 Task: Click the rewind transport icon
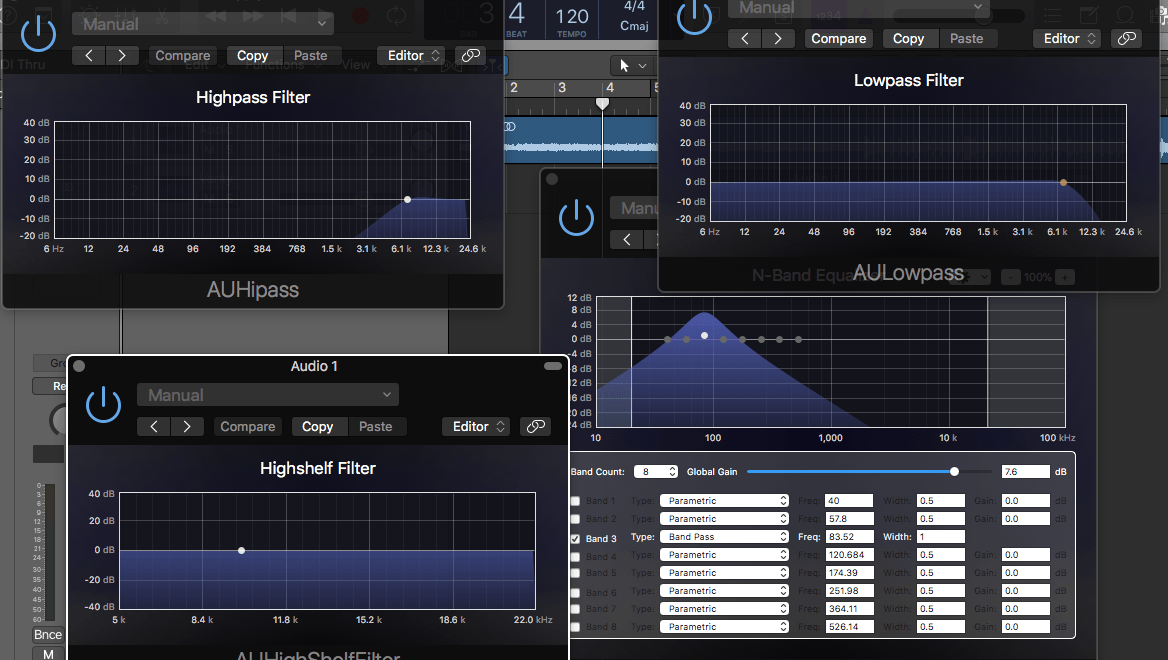tap(215, 16)
